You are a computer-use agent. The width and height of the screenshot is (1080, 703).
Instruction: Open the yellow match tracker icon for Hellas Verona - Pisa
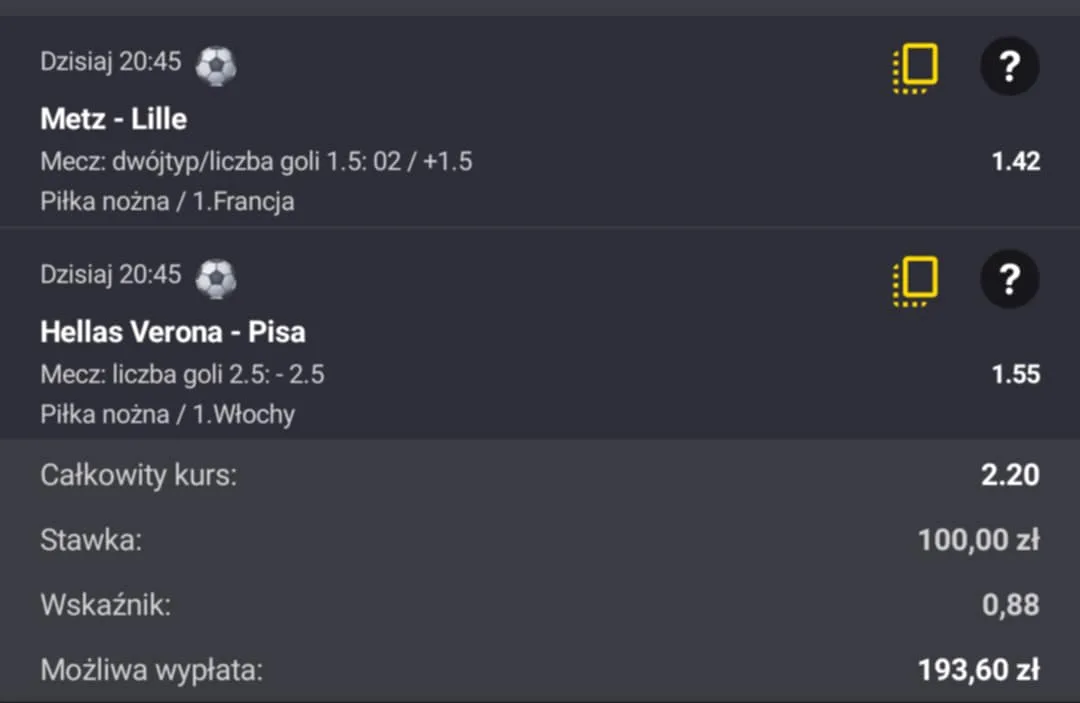tap(913, 279)
